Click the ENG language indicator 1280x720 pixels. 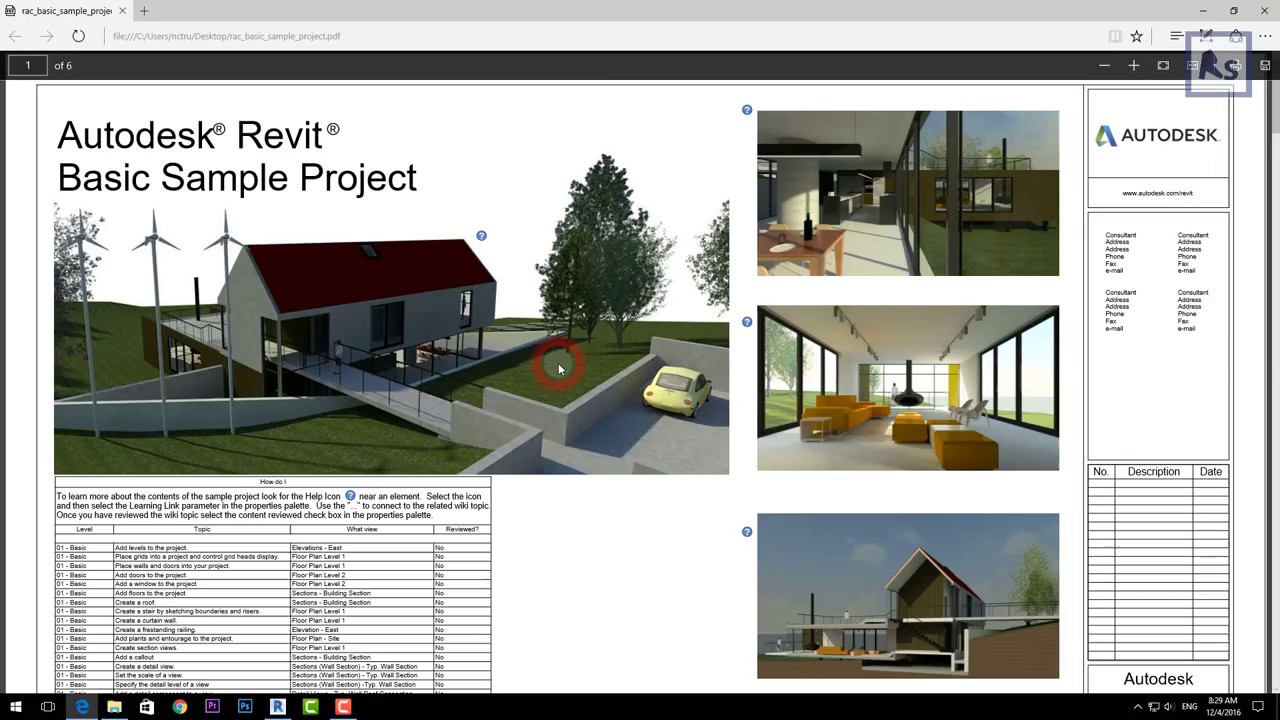coord(1190,707)
